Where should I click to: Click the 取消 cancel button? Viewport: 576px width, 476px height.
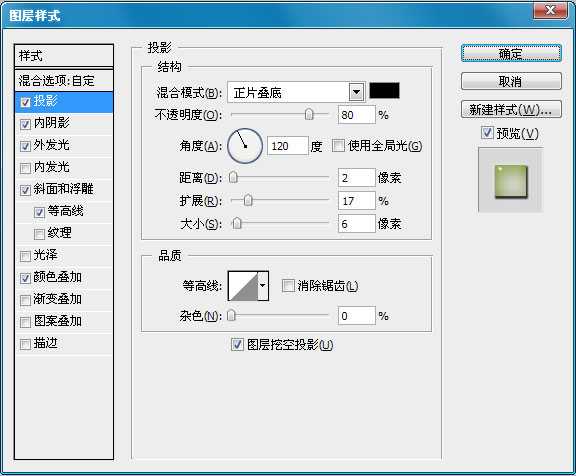tap(511, 81)
